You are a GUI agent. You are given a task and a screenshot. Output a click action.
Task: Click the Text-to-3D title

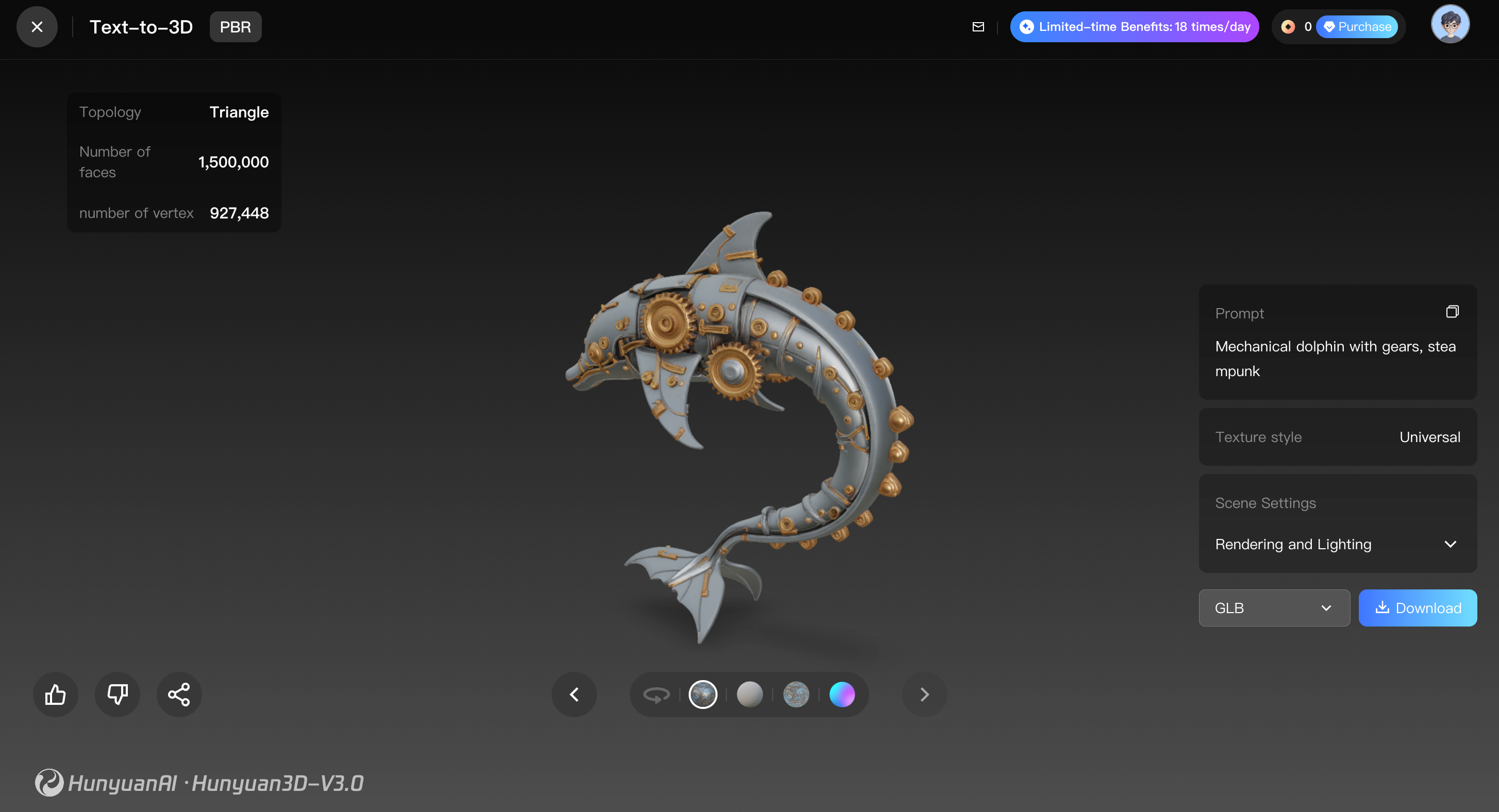tap(141, 27)
